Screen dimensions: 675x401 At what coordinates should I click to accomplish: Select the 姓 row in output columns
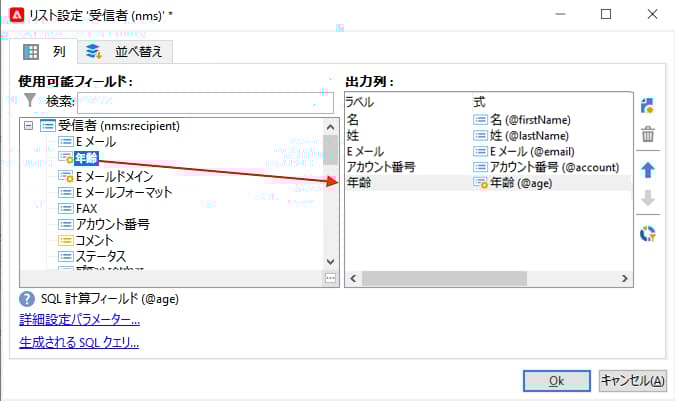tap(488, 136)
